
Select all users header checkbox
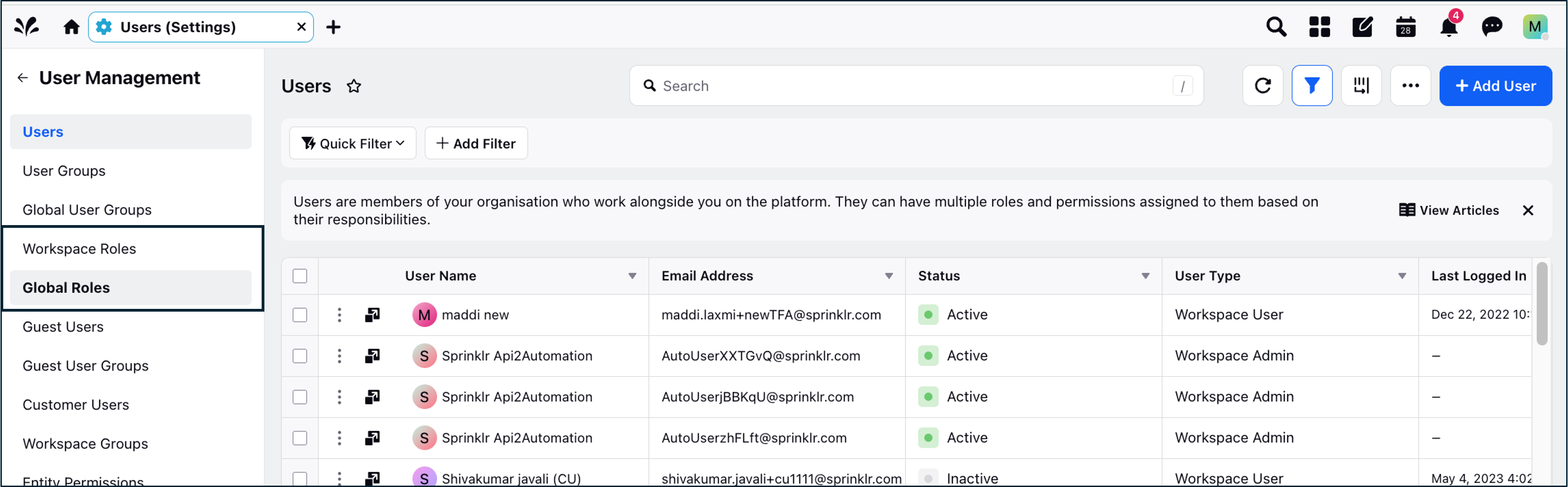pos(299,276)
